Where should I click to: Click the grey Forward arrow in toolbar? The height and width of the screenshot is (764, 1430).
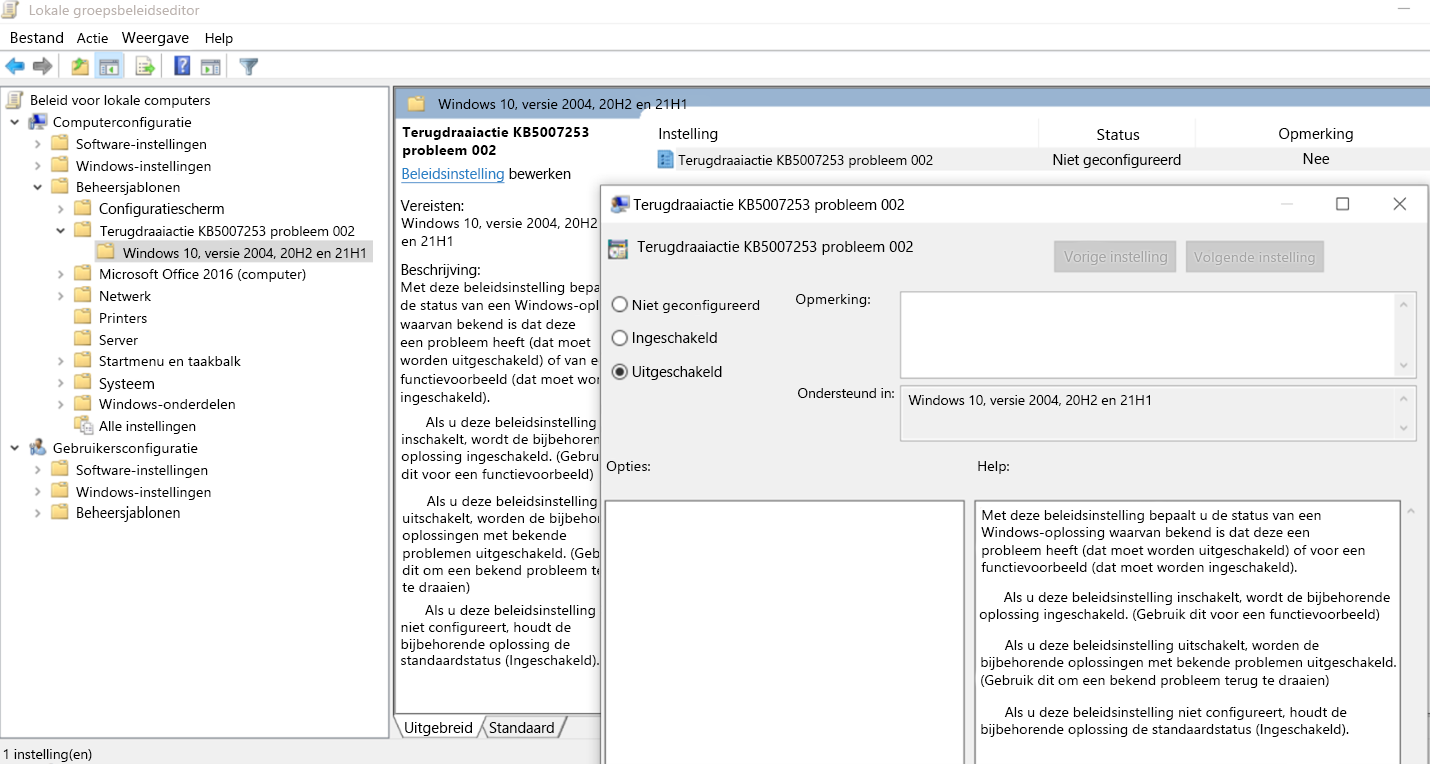tap(42, 67)
